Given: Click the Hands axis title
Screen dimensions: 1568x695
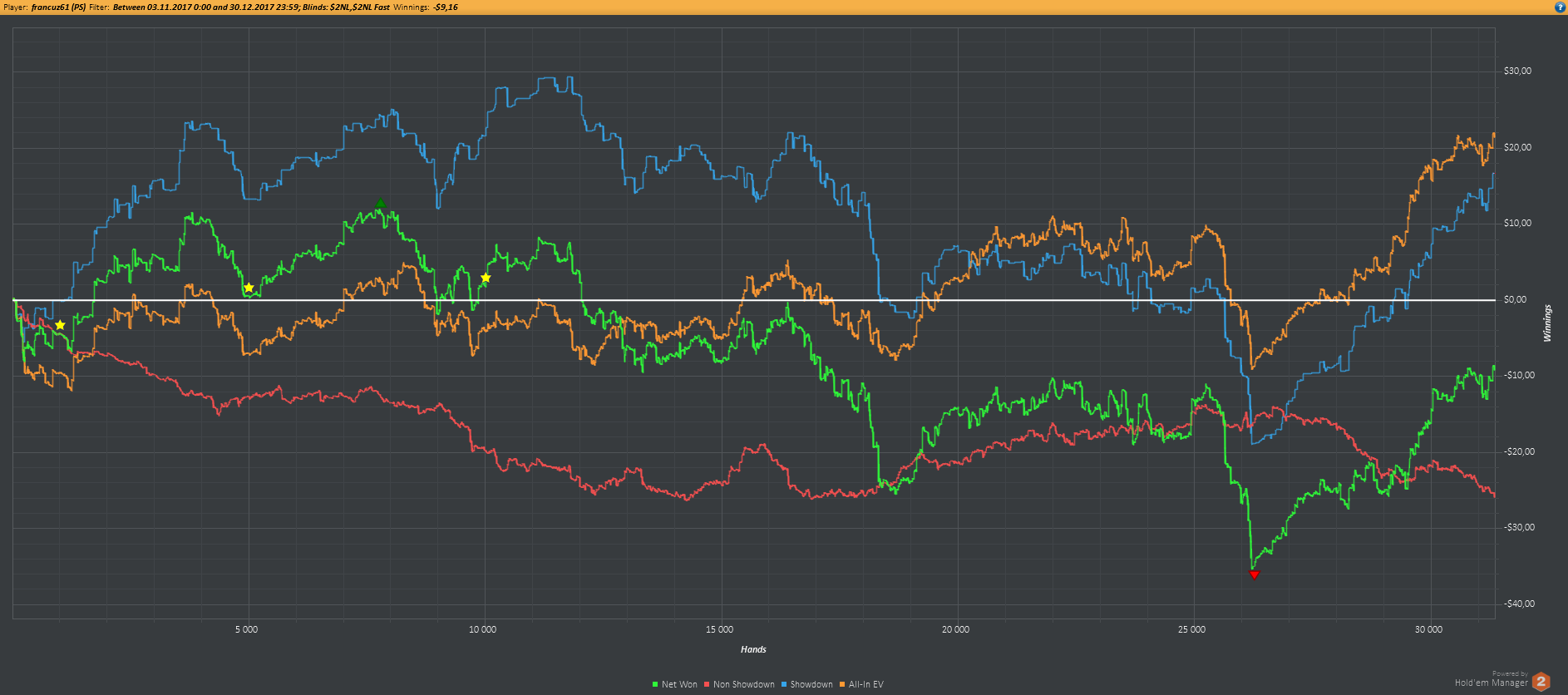Looking at the screenshot, I should [x=753, y=649].
